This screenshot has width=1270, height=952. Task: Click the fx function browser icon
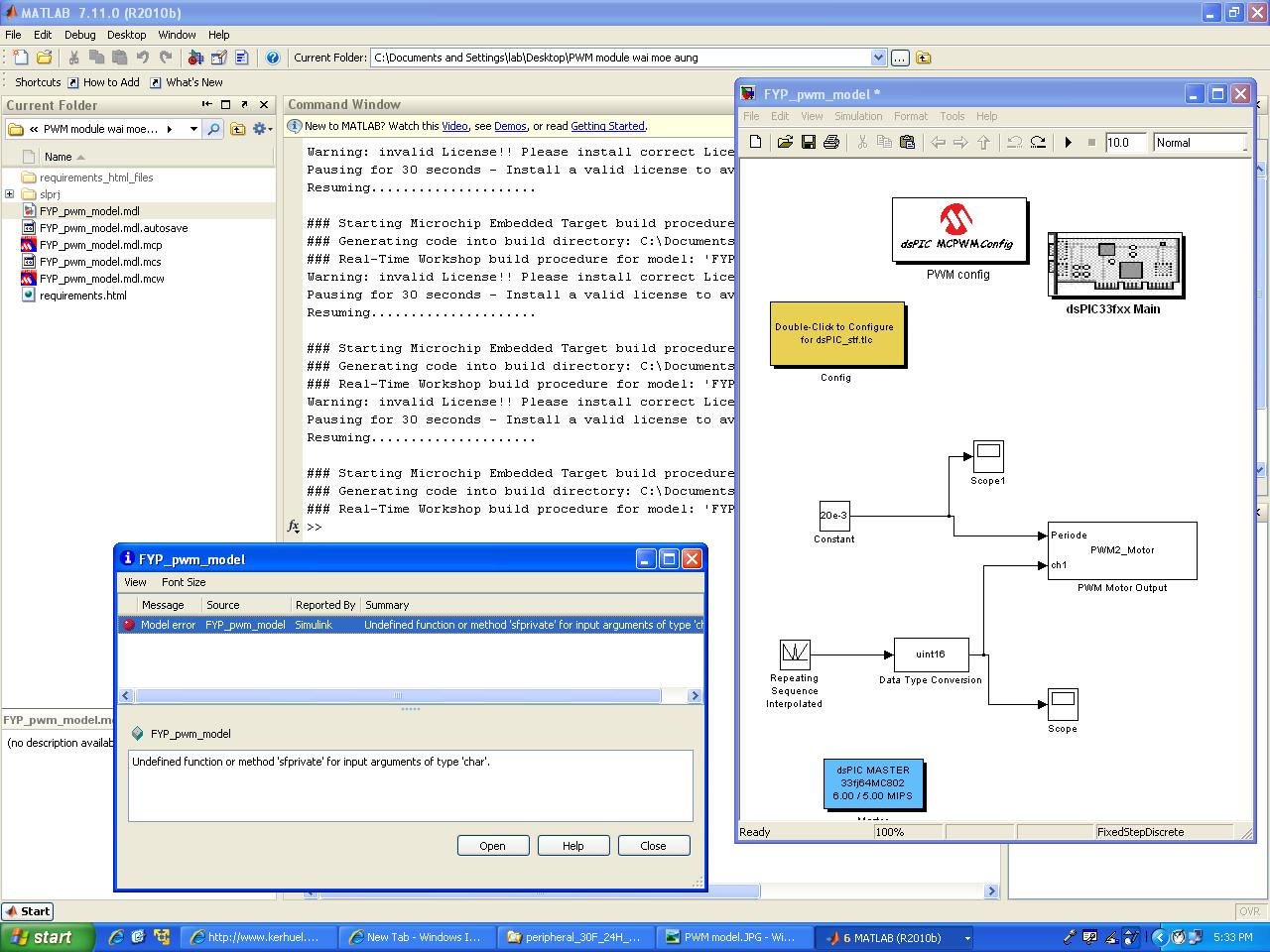(294, 527)
